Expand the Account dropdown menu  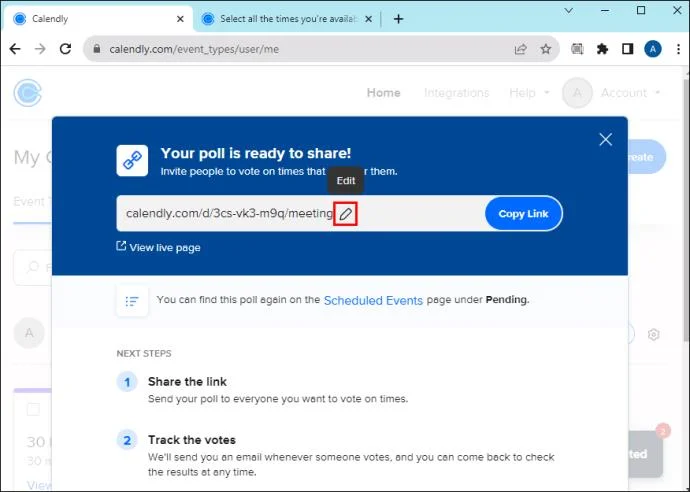click(631, 93)
